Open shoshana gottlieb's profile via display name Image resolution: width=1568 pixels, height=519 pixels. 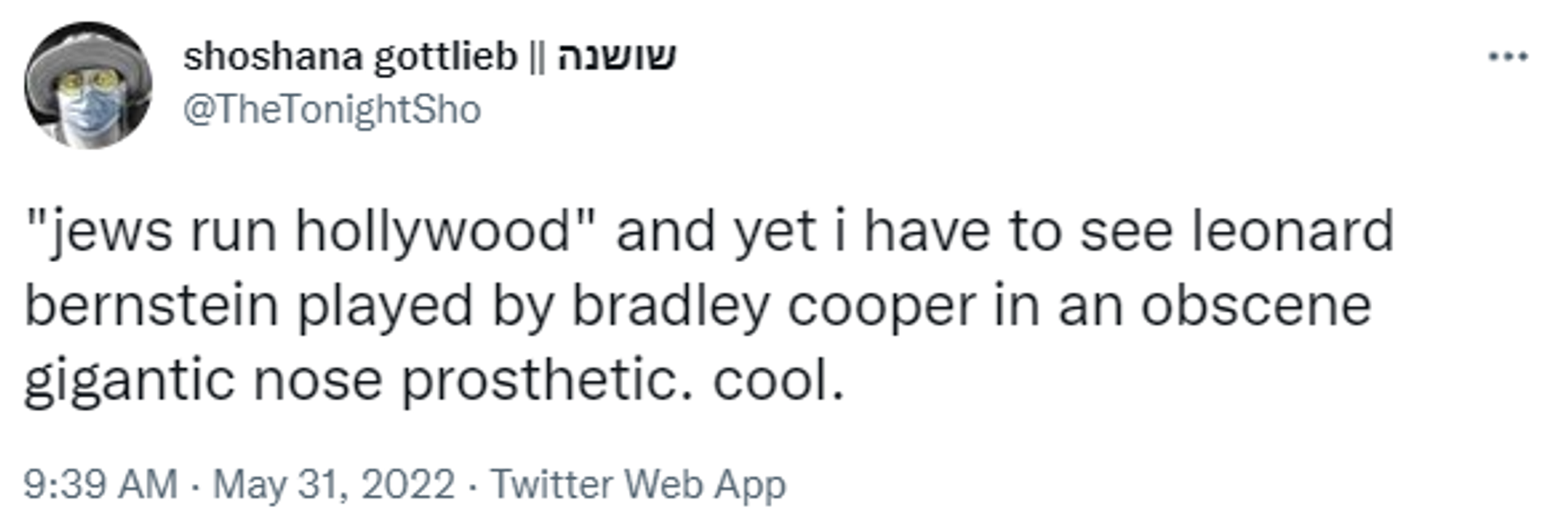click(x=350, y=57)
